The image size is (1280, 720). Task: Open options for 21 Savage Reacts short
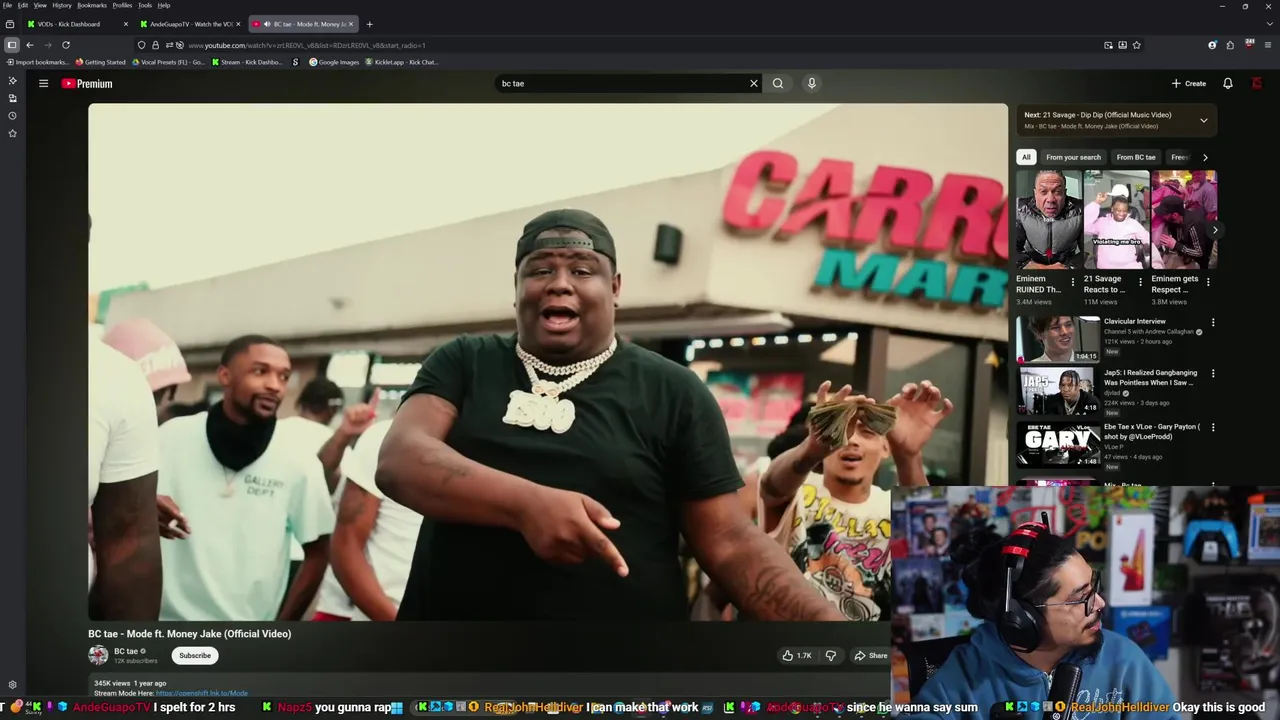pyautogui.click(x=1140, y=282)
